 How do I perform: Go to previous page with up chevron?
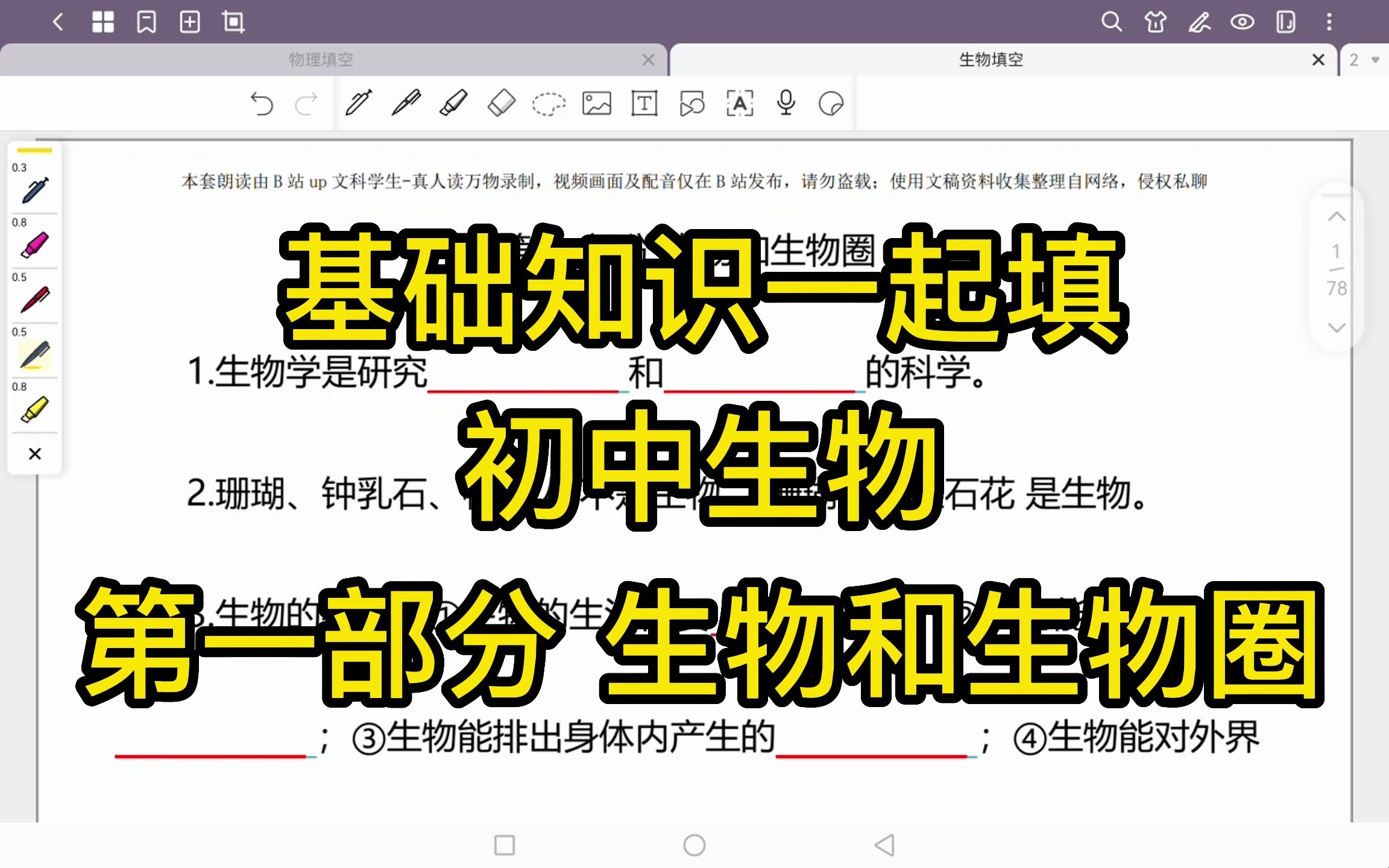point(1337,216)
